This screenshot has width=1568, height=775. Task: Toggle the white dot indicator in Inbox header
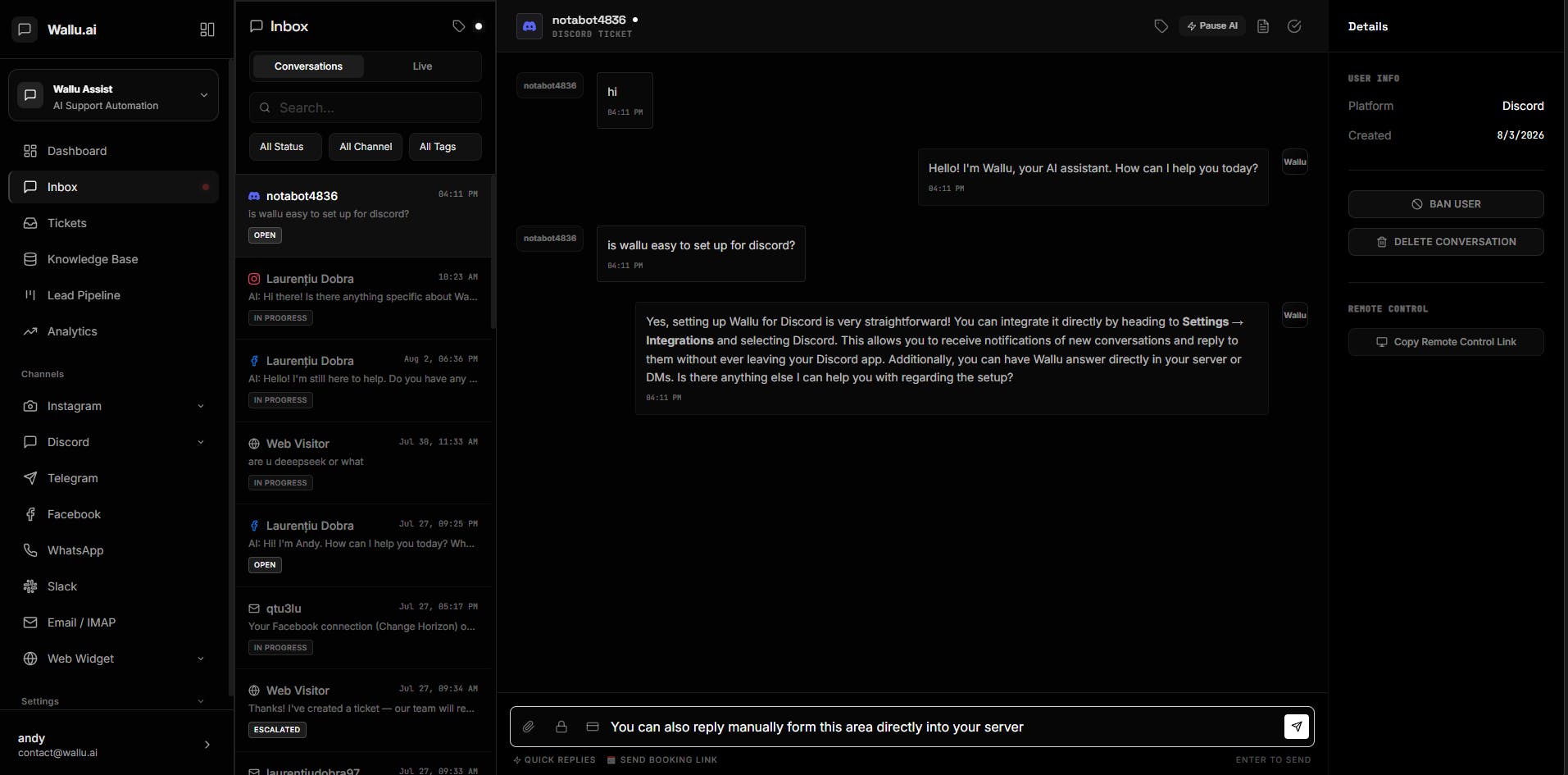479,26
